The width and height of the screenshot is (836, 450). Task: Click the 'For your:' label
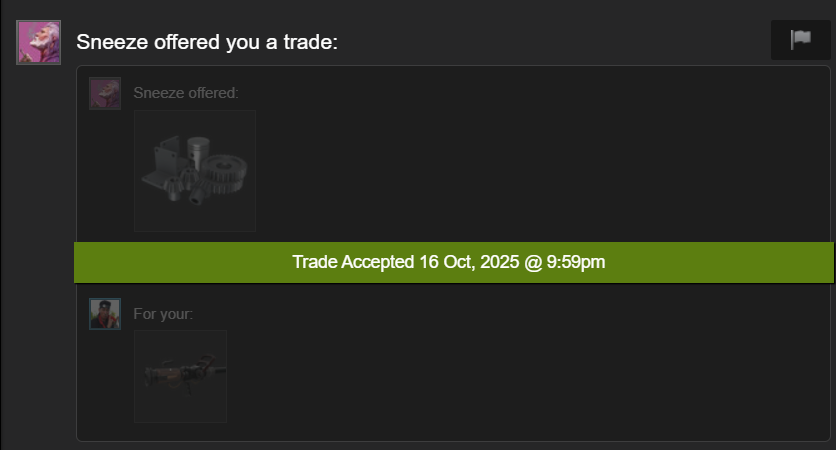pyautogui.click(x=163, y=314)
